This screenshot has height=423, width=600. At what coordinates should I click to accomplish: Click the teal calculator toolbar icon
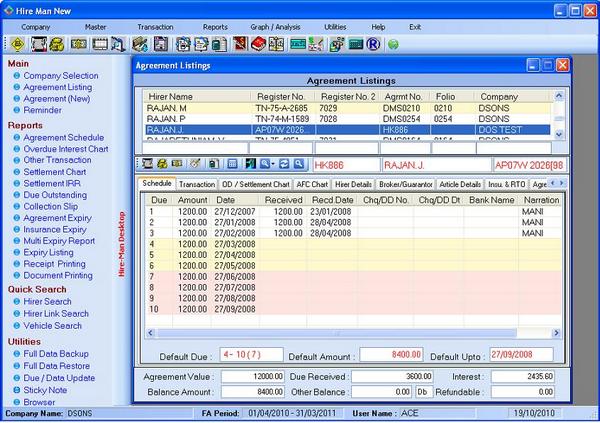(356, 44)
